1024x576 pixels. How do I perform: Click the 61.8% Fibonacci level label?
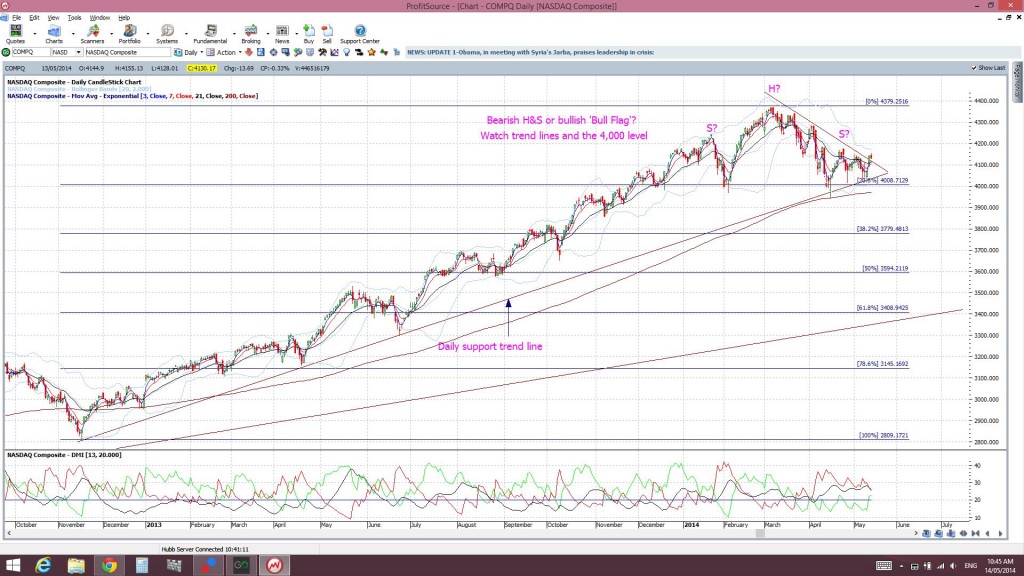coord(882,308)
